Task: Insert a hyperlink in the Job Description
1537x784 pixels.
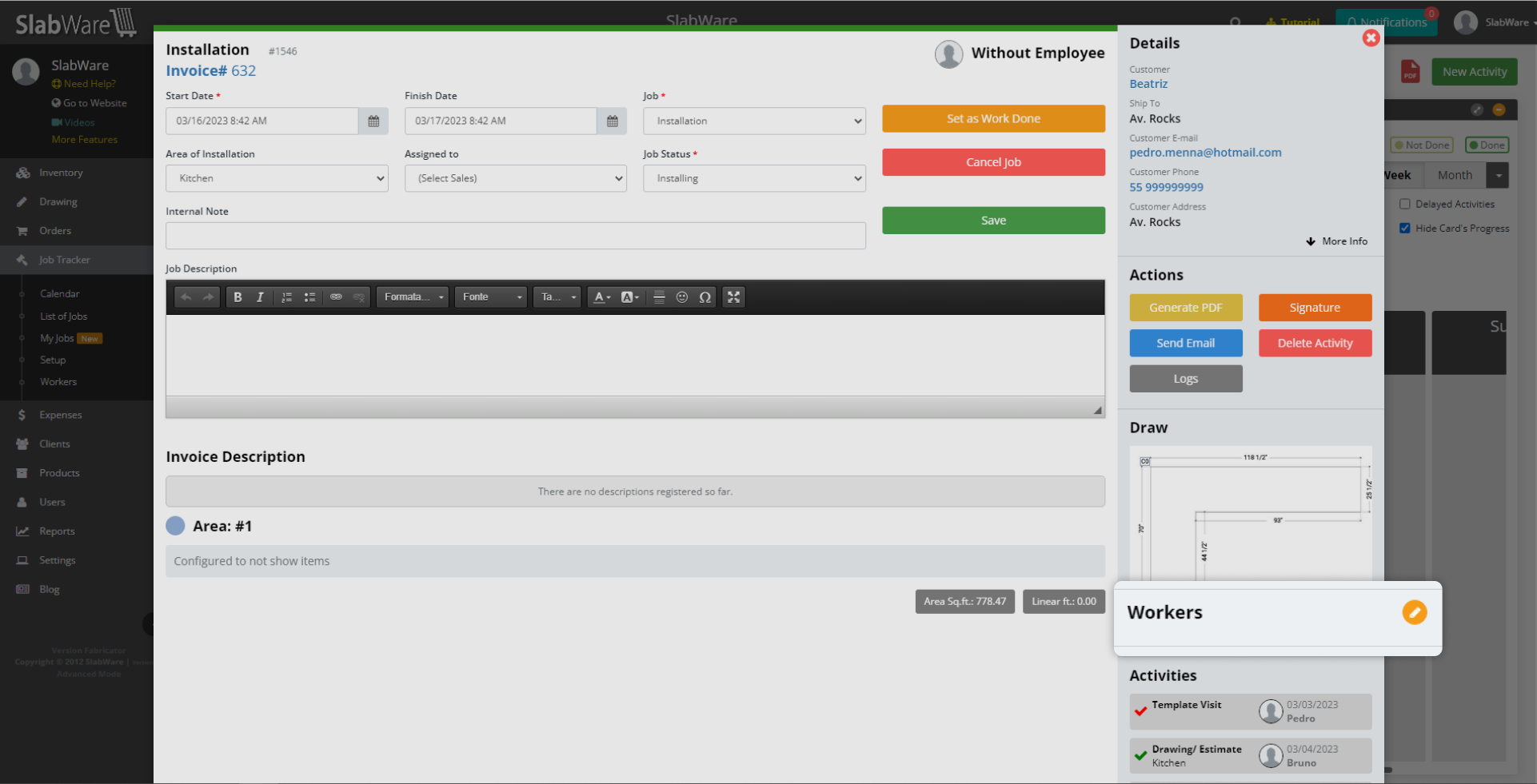Action: tap(336, 297)
